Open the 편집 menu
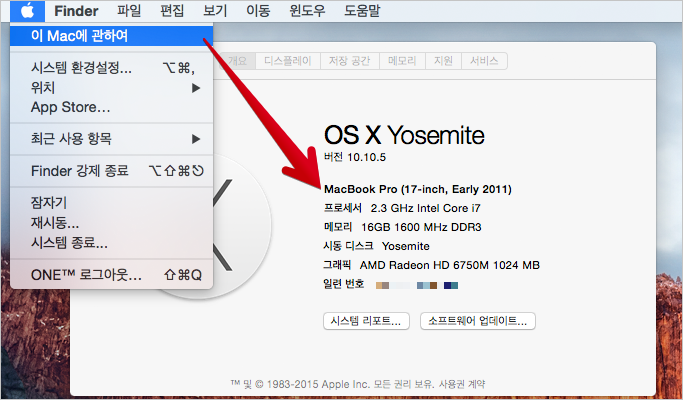The height and width of the screenshot is (400, 683). 172,11
